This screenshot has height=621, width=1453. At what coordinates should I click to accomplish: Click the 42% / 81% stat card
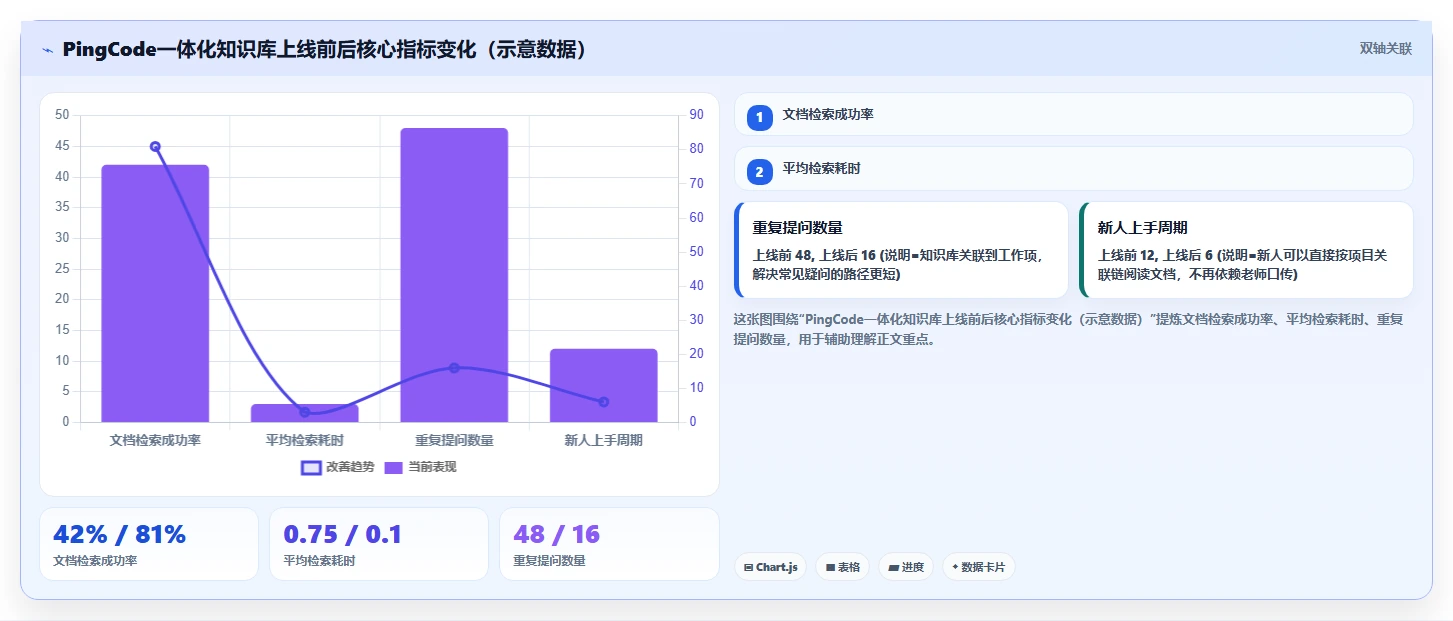point(149,544)
